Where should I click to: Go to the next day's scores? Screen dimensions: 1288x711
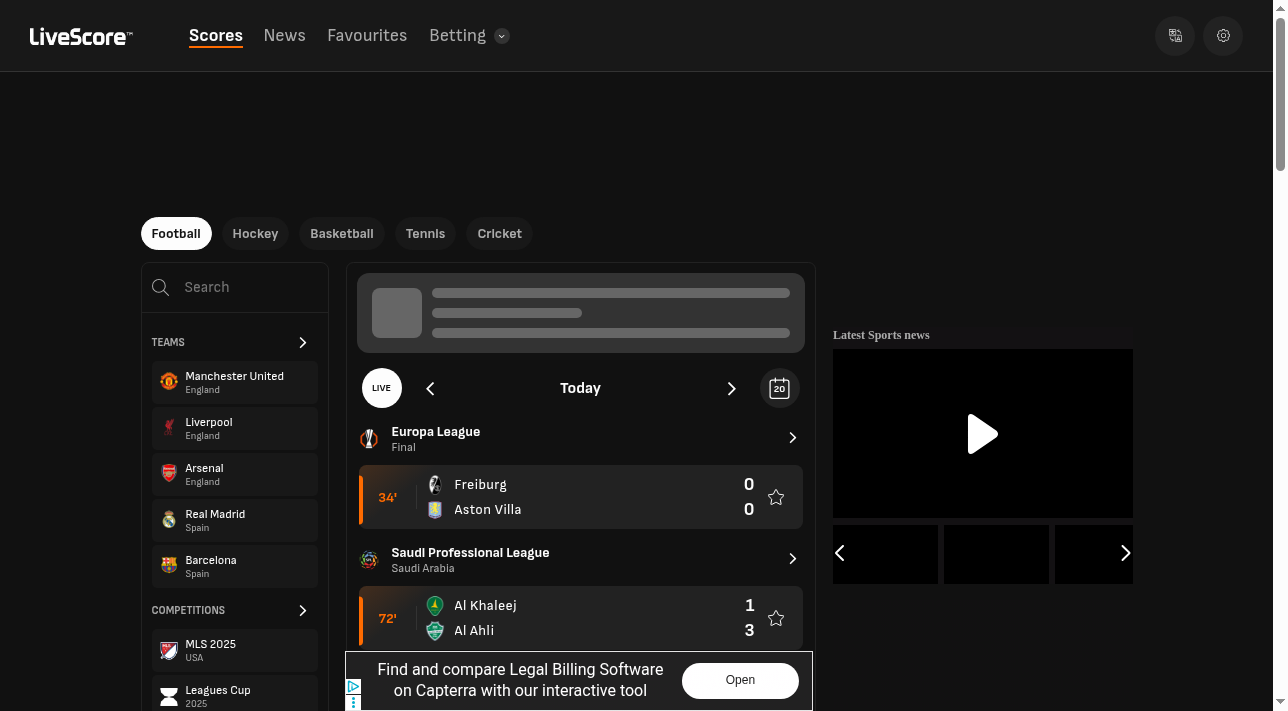(x=731, y=388)
